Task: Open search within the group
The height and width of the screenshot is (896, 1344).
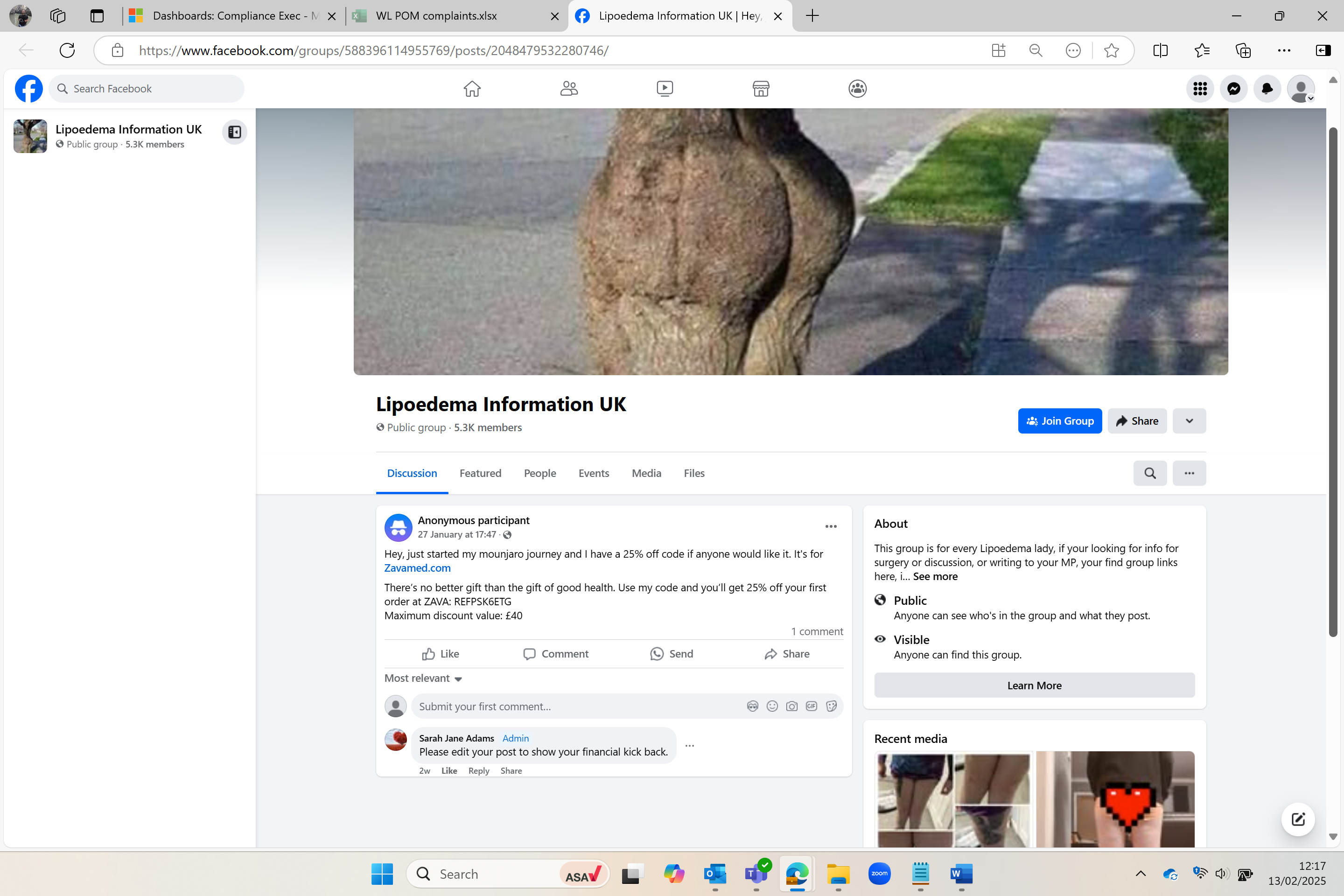Action: [x=1150, y=473]
